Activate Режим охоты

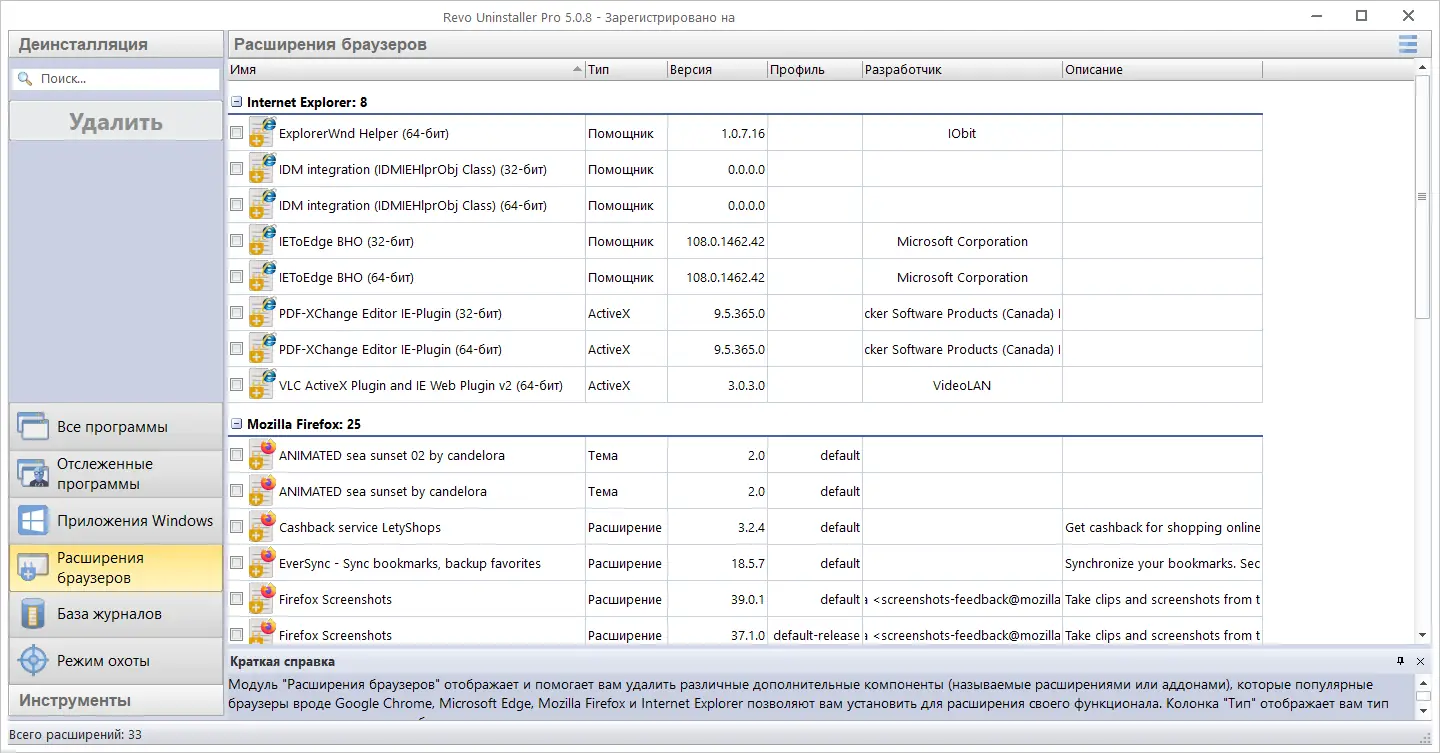(x=116, y=661)
